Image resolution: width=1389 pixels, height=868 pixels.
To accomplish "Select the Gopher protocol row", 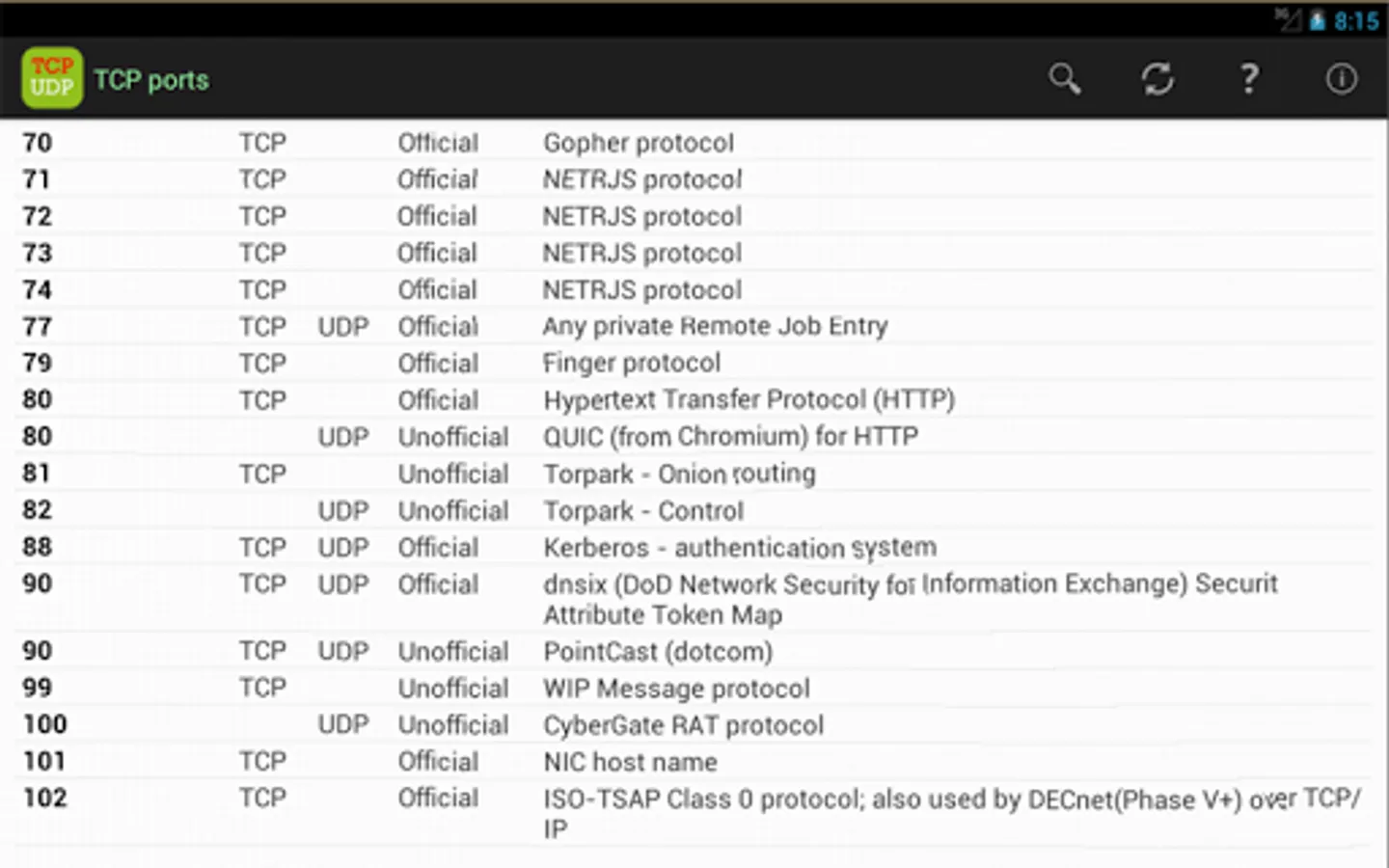I will (639, 143).
